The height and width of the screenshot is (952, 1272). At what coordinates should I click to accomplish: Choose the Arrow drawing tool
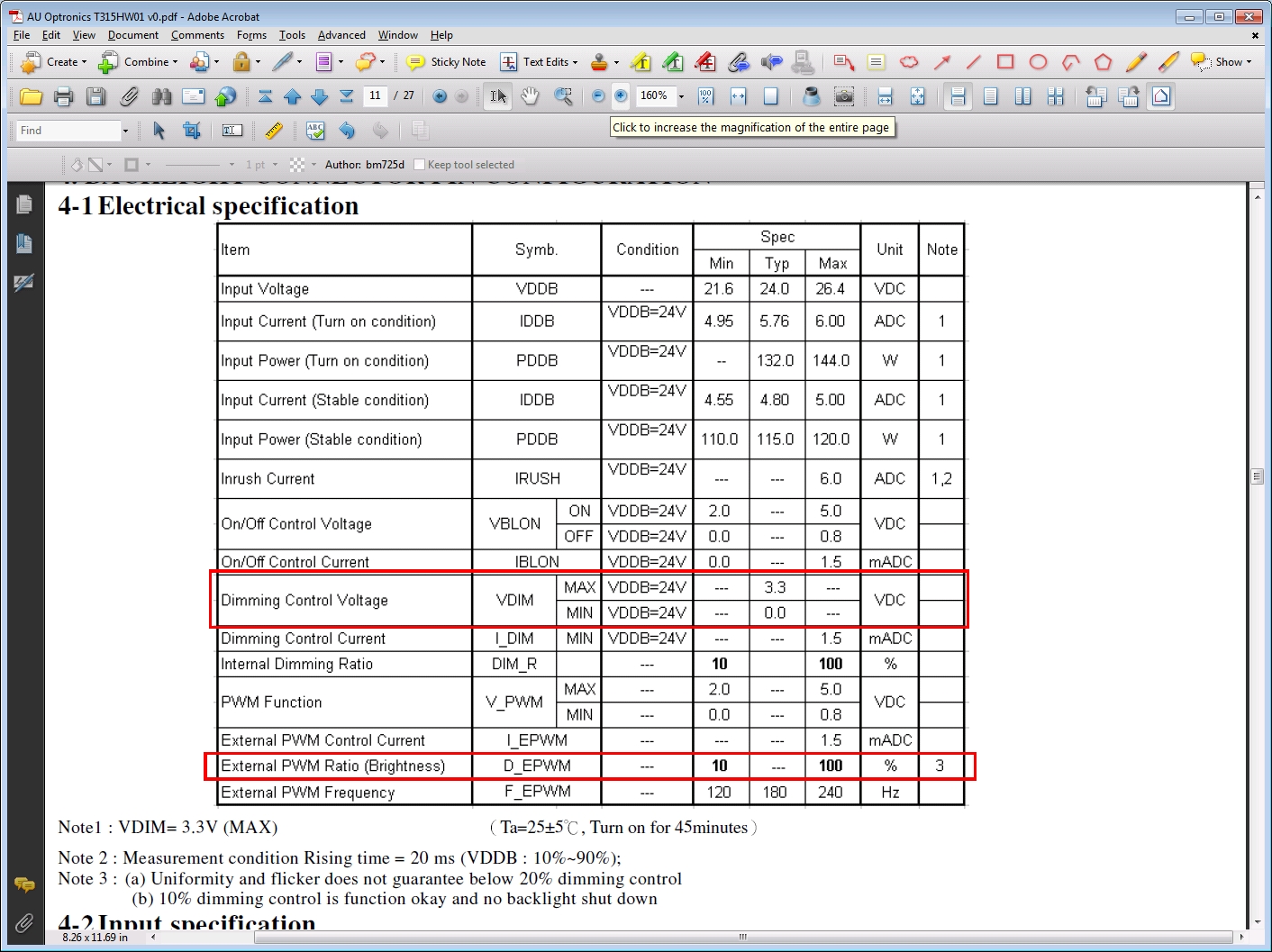tap(942, 62)
